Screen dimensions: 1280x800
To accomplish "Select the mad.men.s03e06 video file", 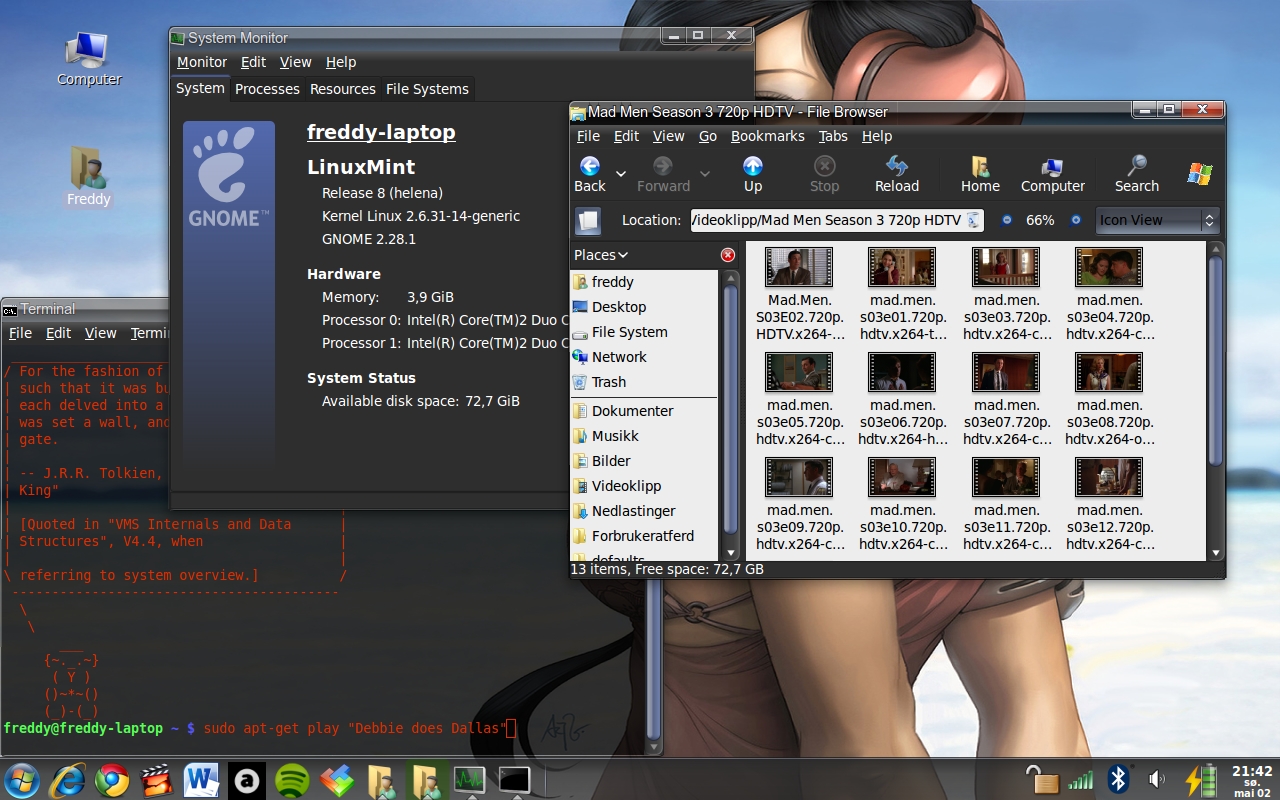I will tap(902, 400).
